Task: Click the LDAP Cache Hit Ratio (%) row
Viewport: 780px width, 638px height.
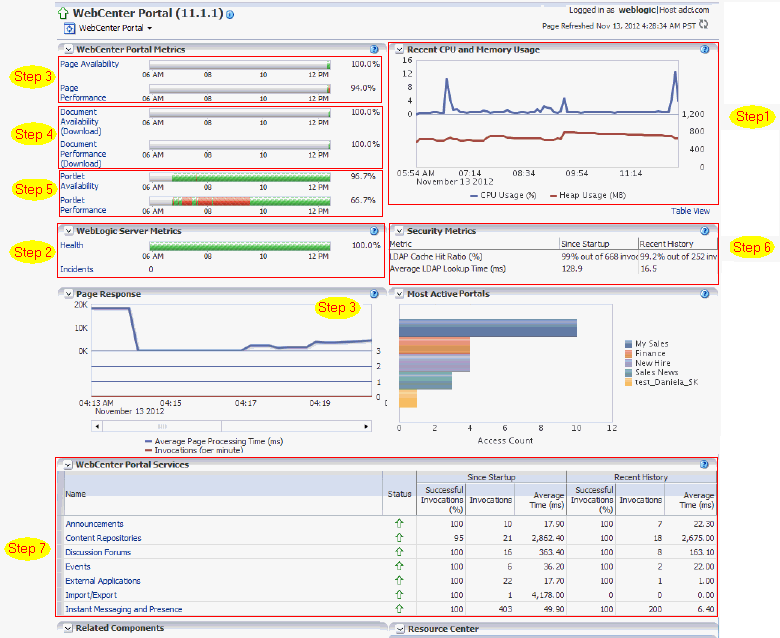Action: 553,257
